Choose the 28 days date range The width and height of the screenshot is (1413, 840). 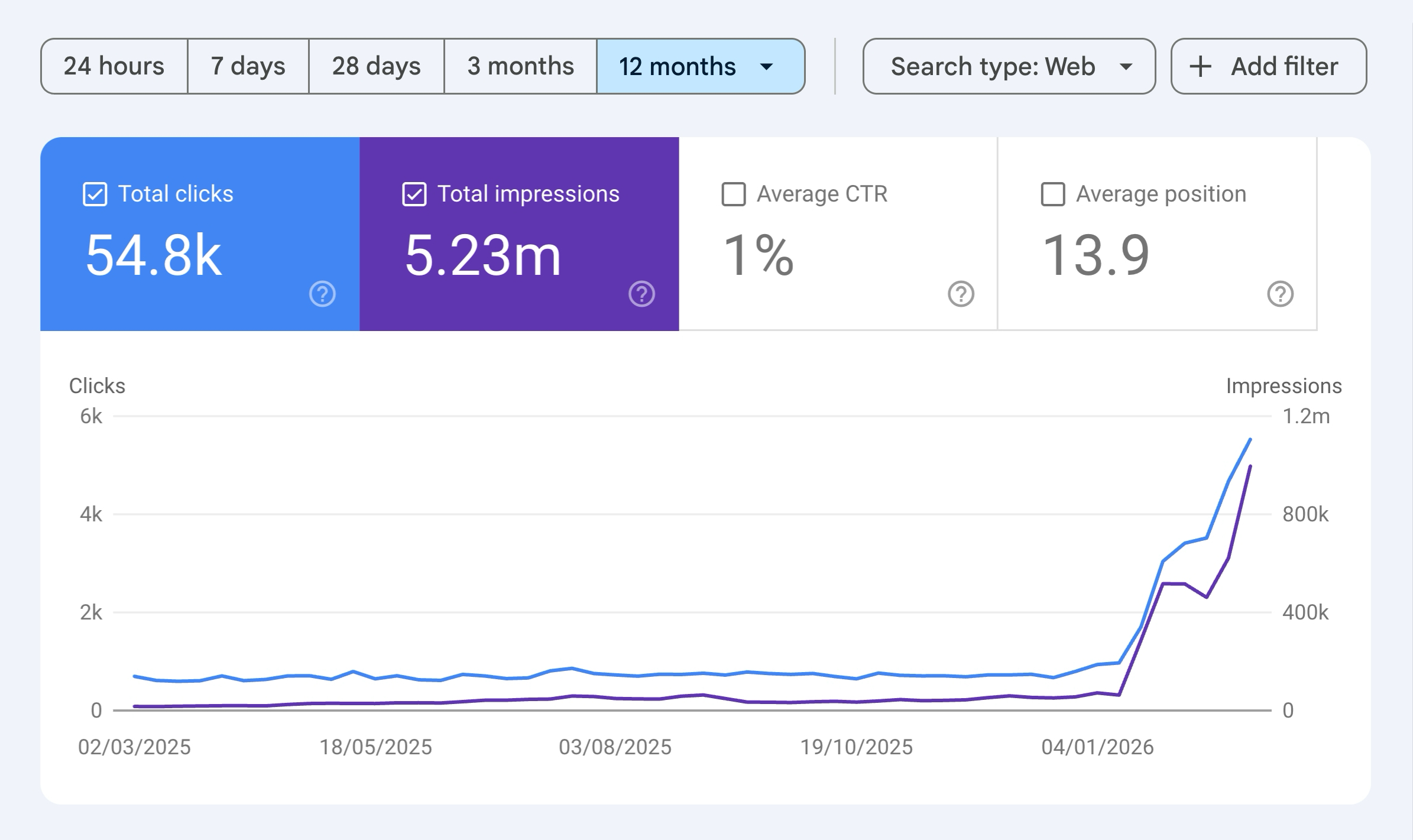[x=376, y=66]
